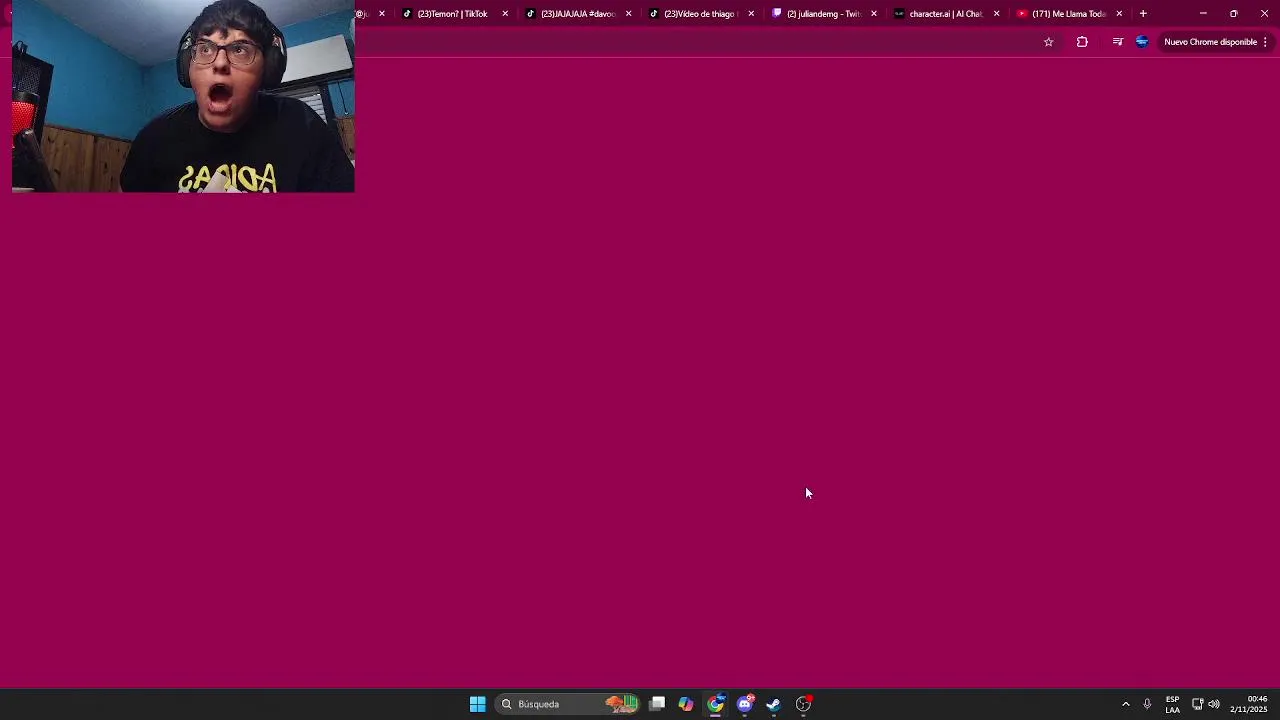Screen dimensions: 1280x720
Task: Close the juliandemg Twitch tab
Action: [874, 14]
